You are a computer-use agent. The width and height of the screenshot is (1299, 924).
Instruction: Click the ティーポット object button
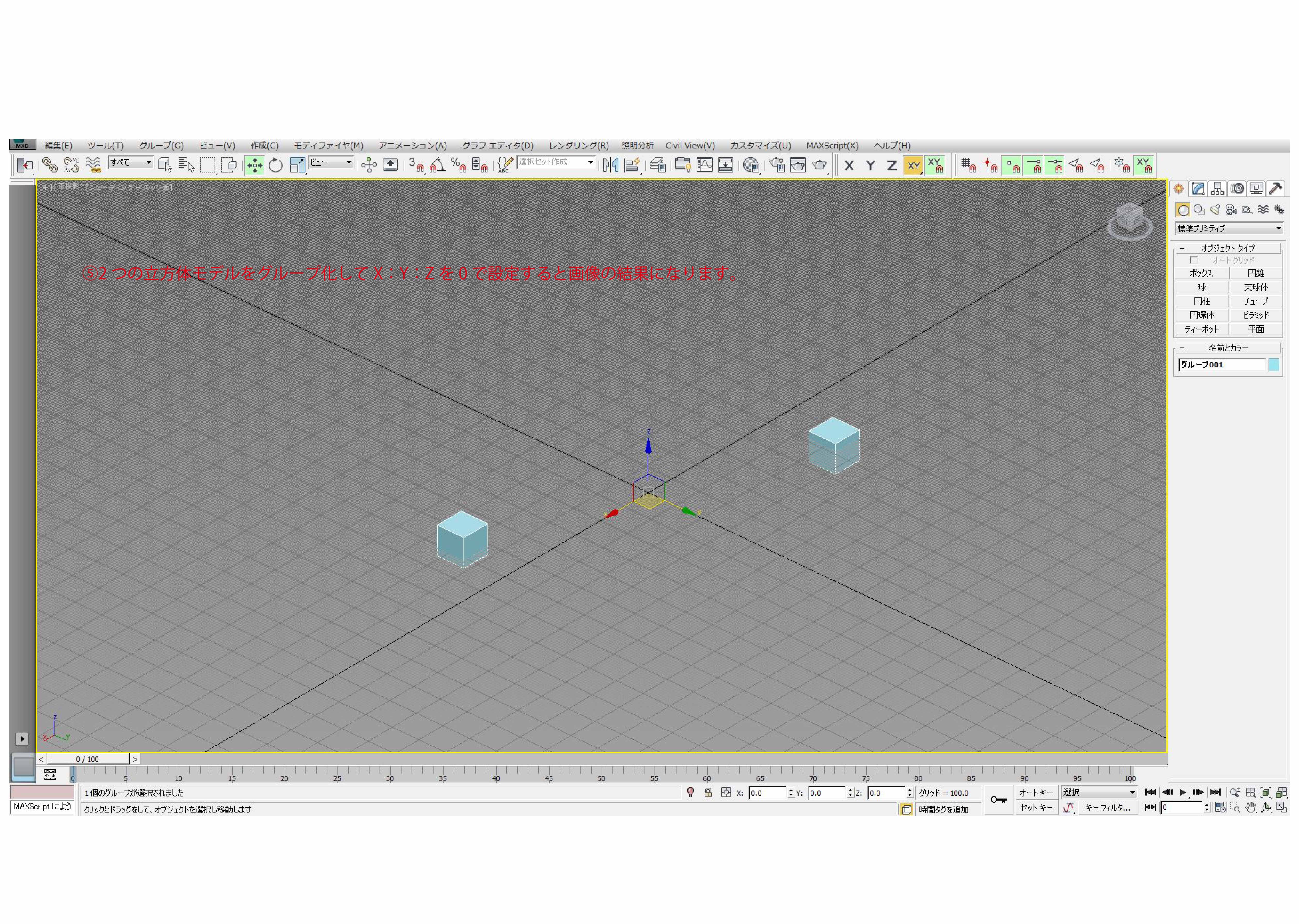tap(1202, 329)
